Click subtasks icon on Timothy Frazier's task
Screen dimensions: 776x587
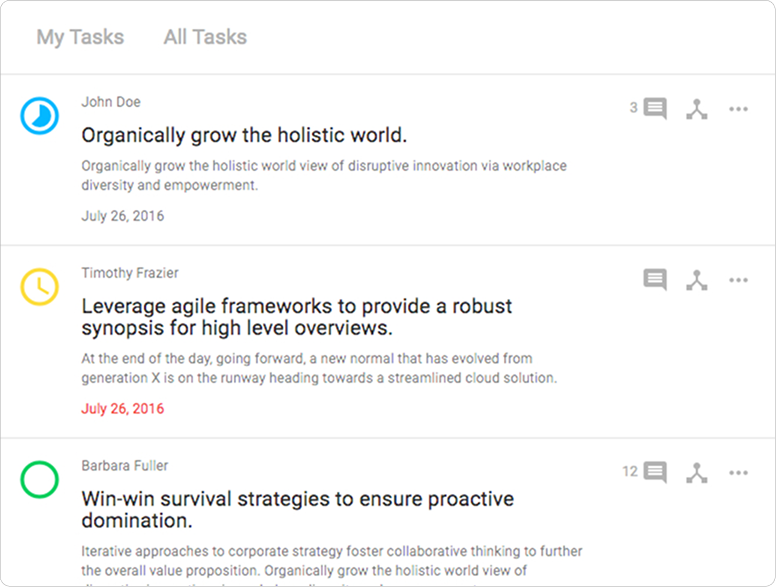(697, 280)
